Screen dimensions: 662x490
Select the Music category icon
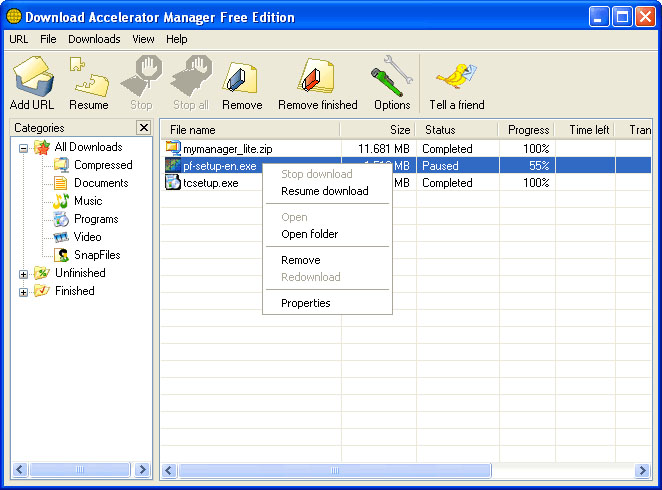[x=61, y=201]
